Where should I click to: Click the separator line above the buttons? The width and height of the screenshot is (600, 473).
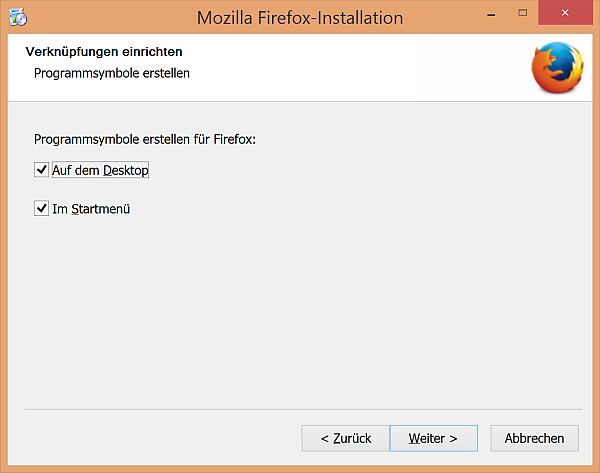click(303, 409)
